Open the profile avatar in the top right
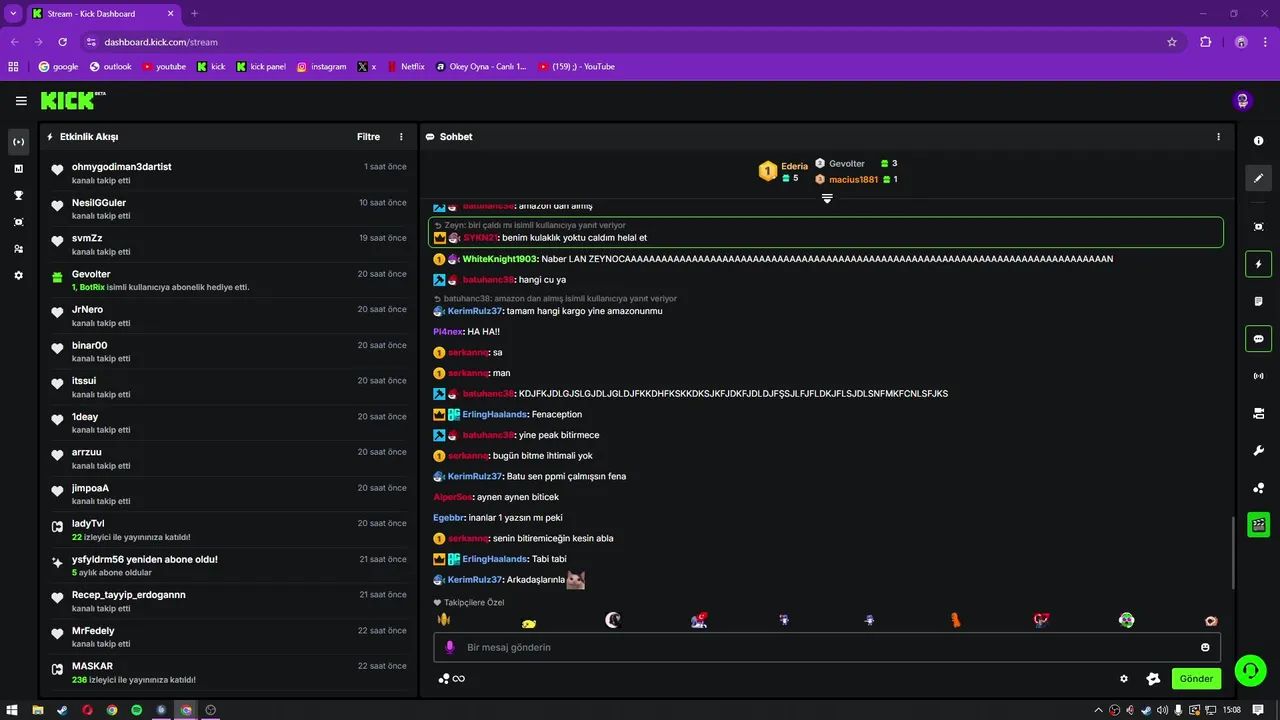1280x720 pixels. pos(1242,100)
